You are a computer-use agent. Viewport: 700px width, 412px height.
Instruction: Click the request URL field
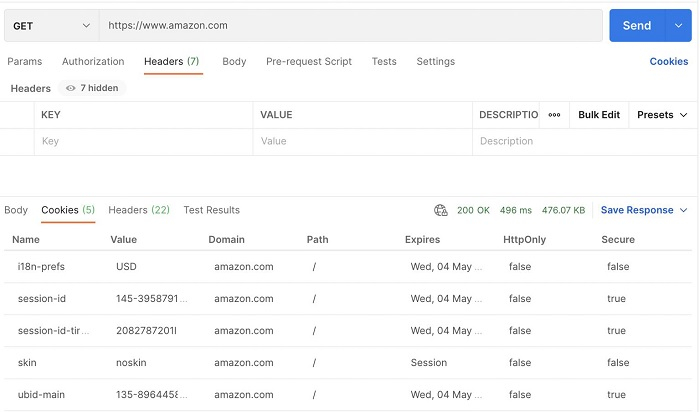click(350, 26)
